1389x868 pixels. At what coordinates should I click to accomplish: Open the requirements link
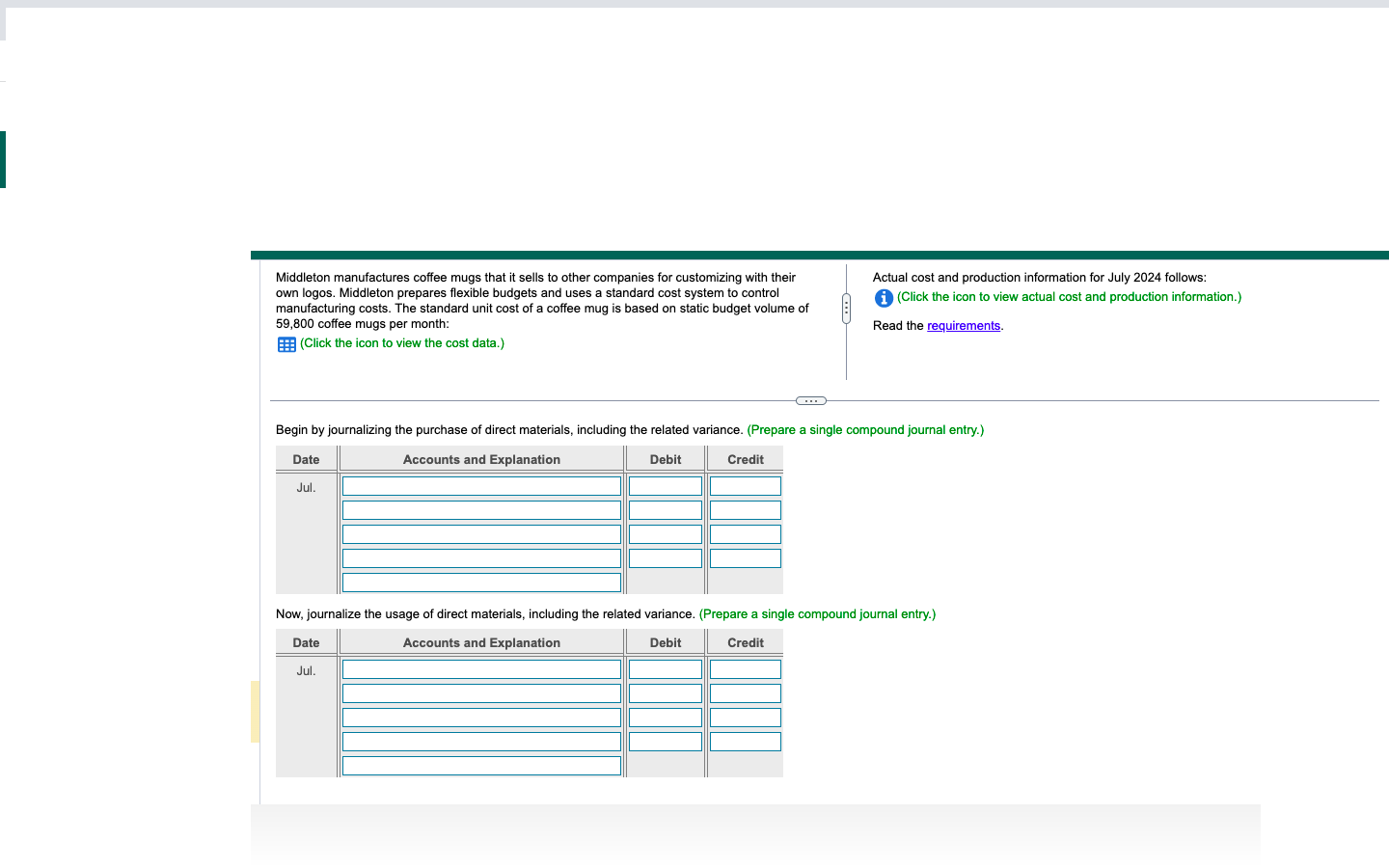[963, 325]
